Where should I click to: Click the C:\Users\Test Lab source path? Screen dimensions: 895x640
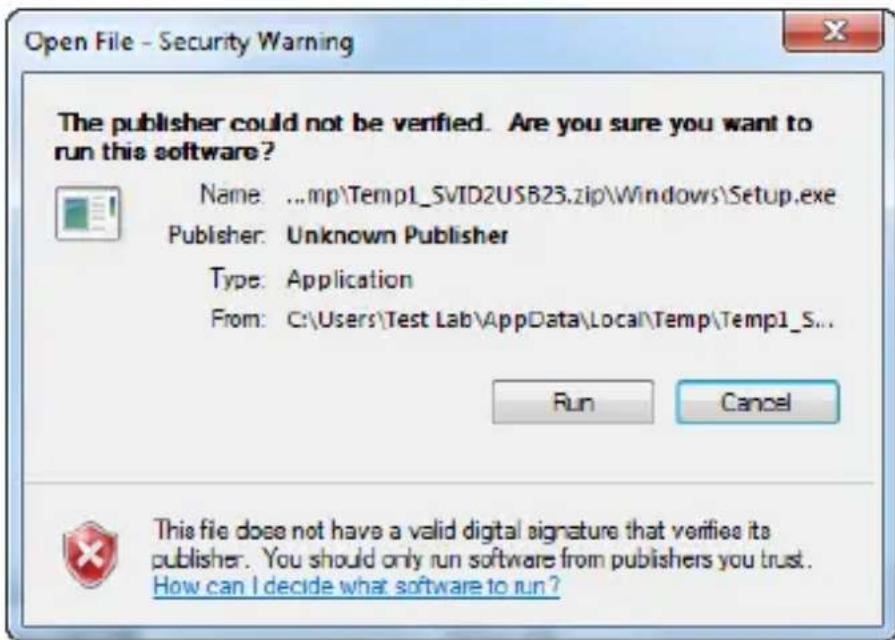click(560, 320)
